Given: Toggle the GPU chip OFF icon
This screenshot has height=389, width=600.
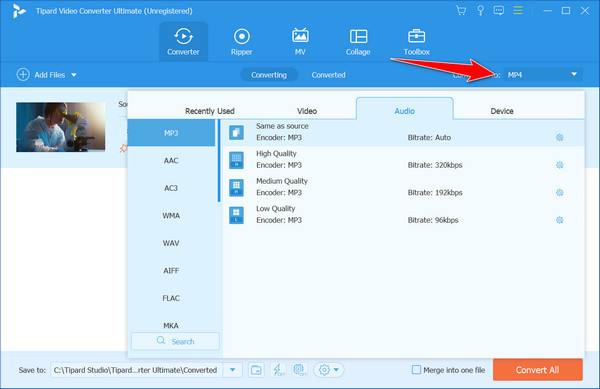Looking at the screenshot, I should coord(300,370).
